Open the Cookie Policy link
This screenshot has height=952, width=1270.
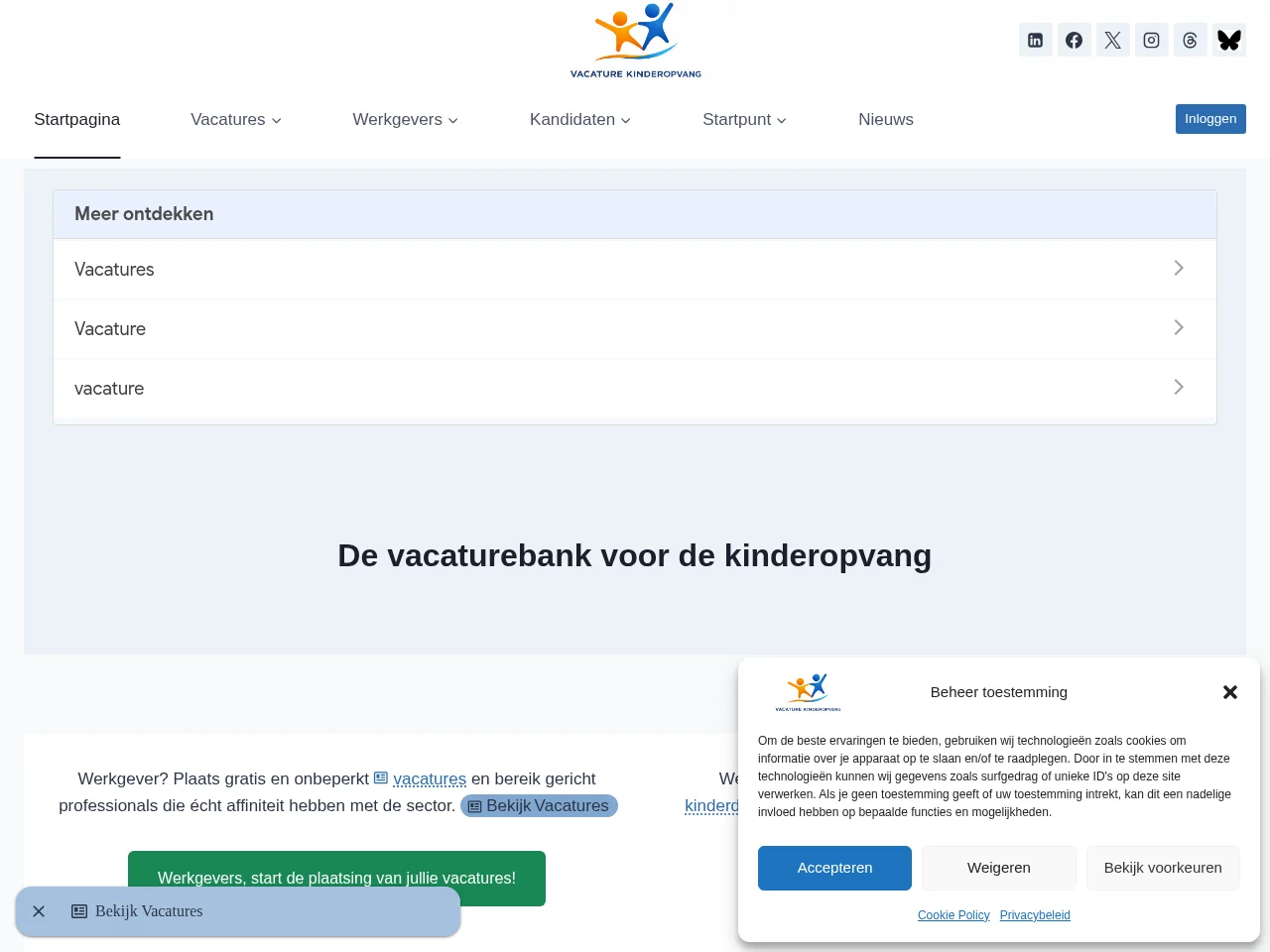click(953, 915)
